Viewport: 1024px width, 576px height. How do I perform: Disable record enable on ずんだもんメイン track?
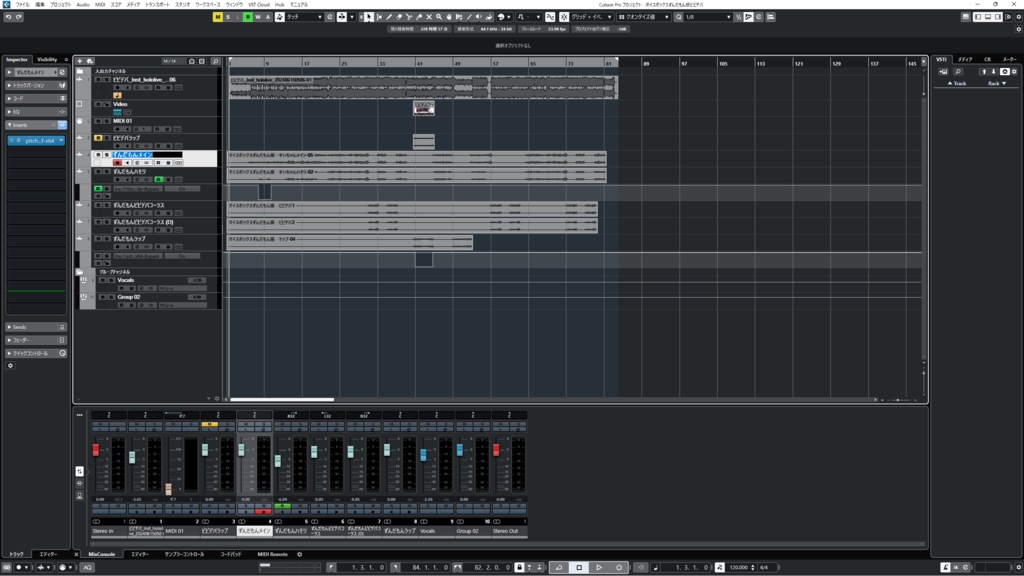[x=118, y=163]
